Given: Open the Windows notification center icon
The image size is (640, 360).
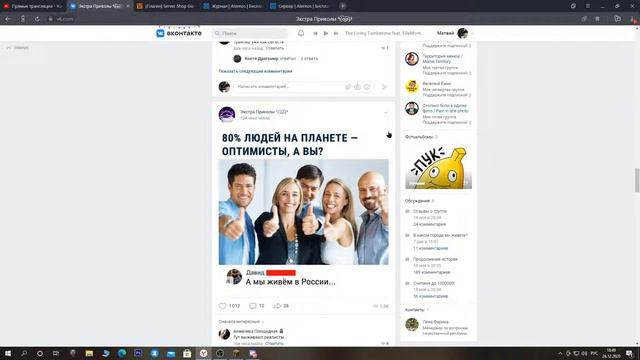Looking at the screenshot, I should pos(629,353).
